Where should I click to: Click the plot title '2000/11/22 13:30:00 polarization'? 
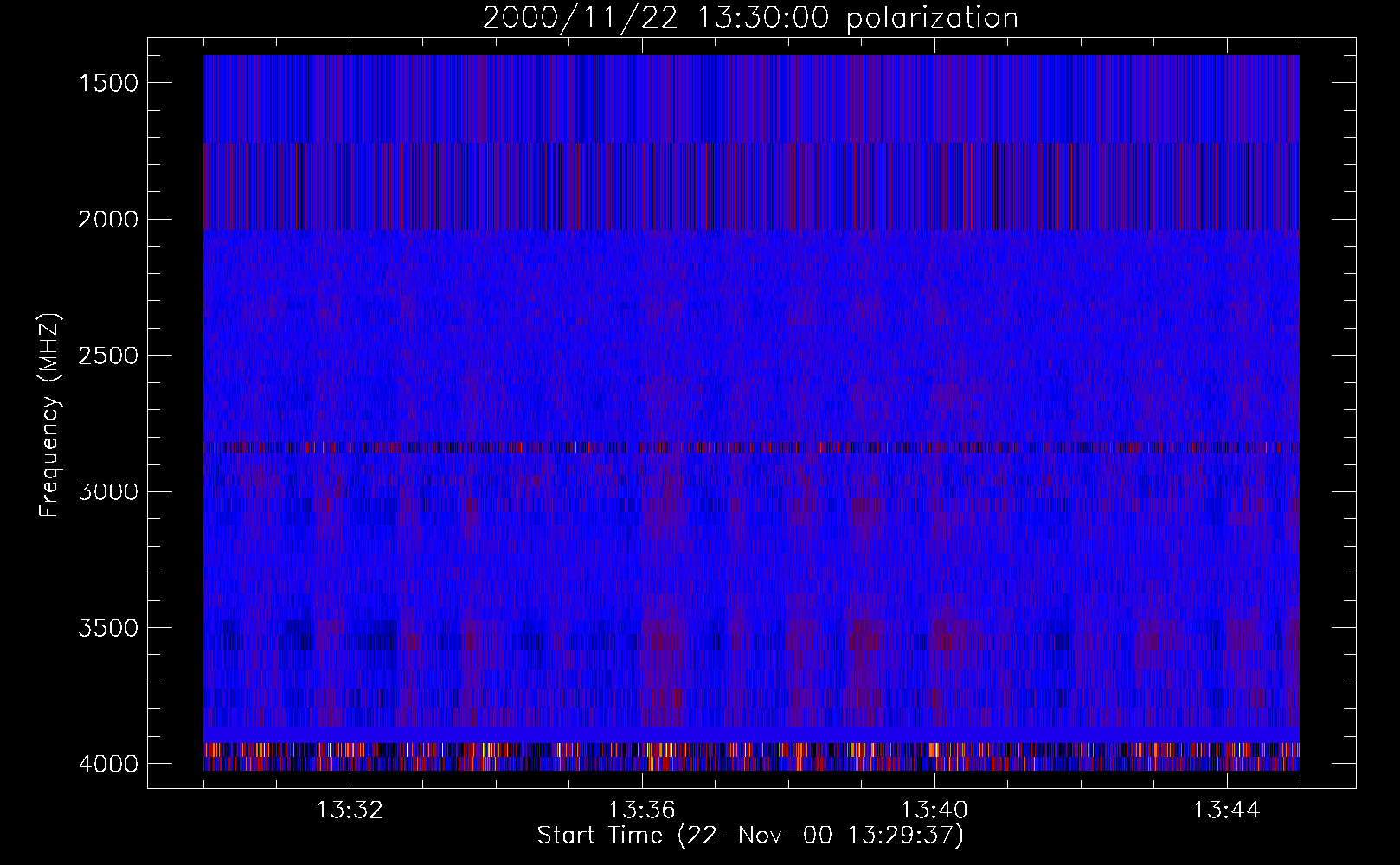(750, 17)
